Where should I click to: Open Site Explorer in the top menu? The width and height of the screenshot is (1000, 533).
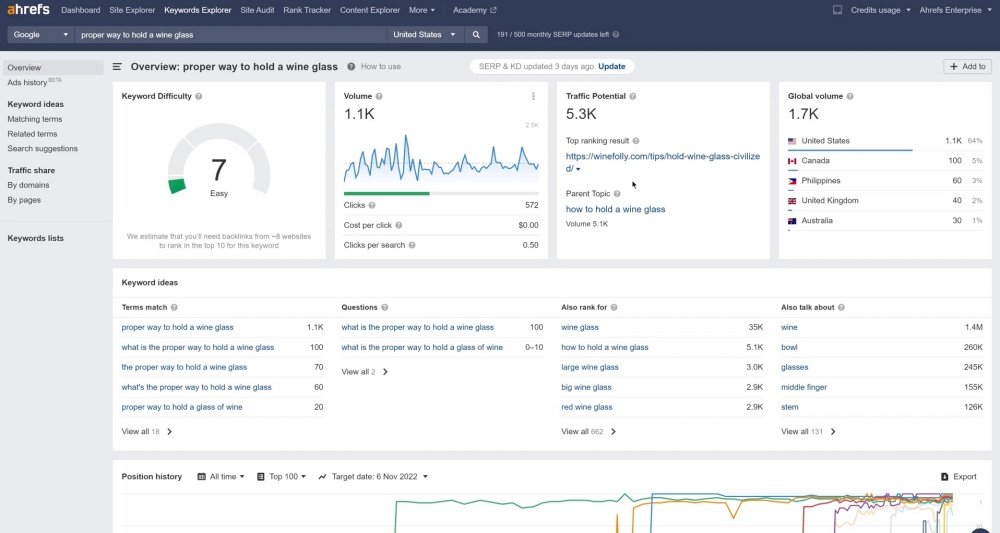tap(132, 10)
